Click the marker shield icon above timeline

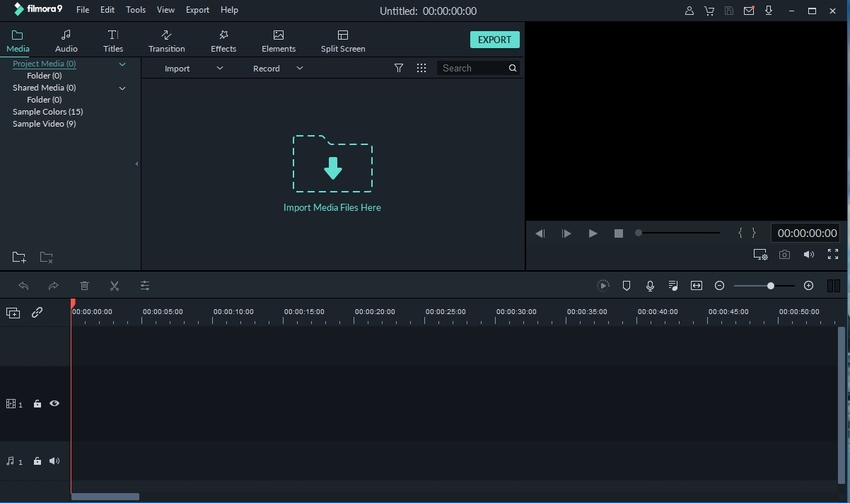click(627, 286)
